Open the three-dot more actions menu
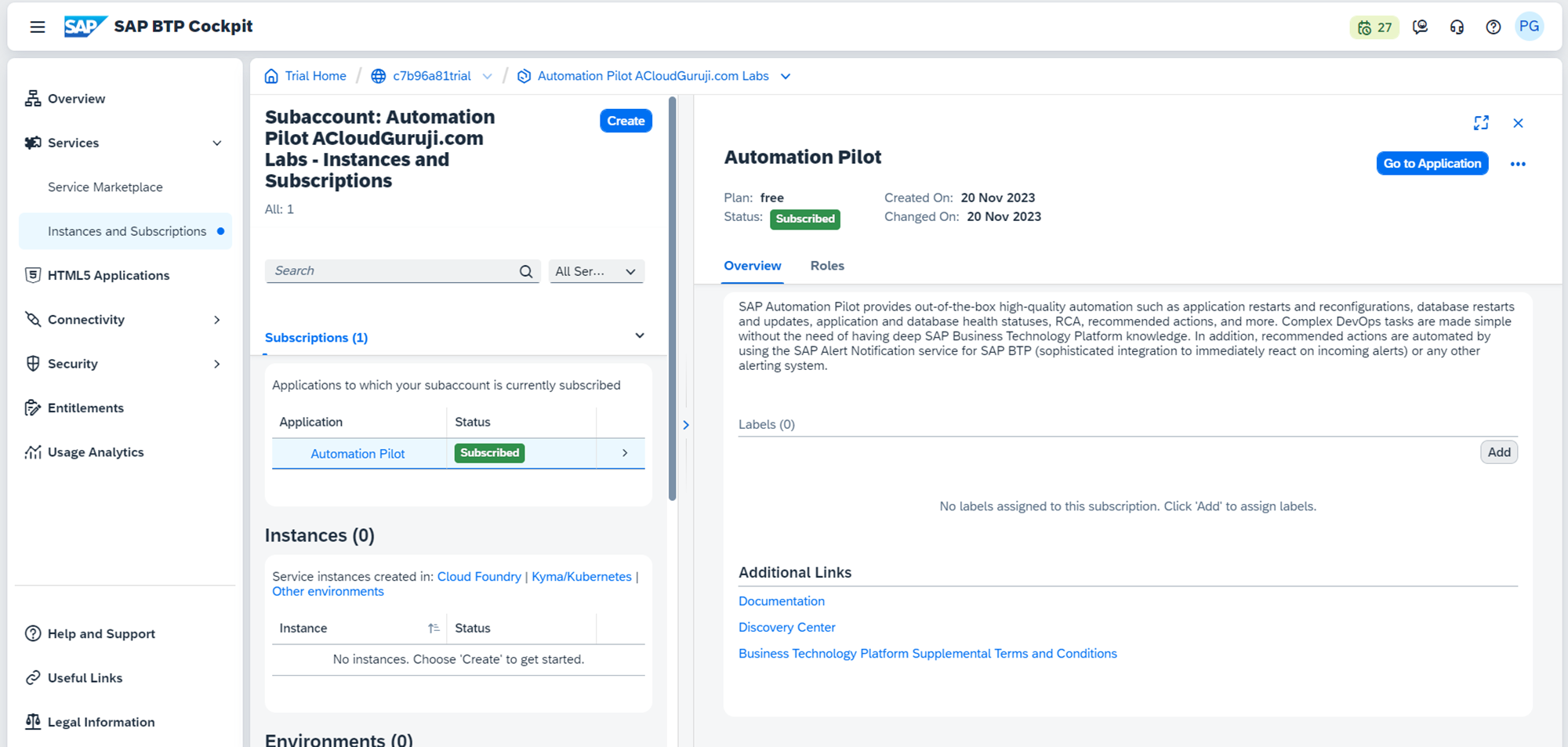This screenshot has width=1568, height=747. [1518, 164]
